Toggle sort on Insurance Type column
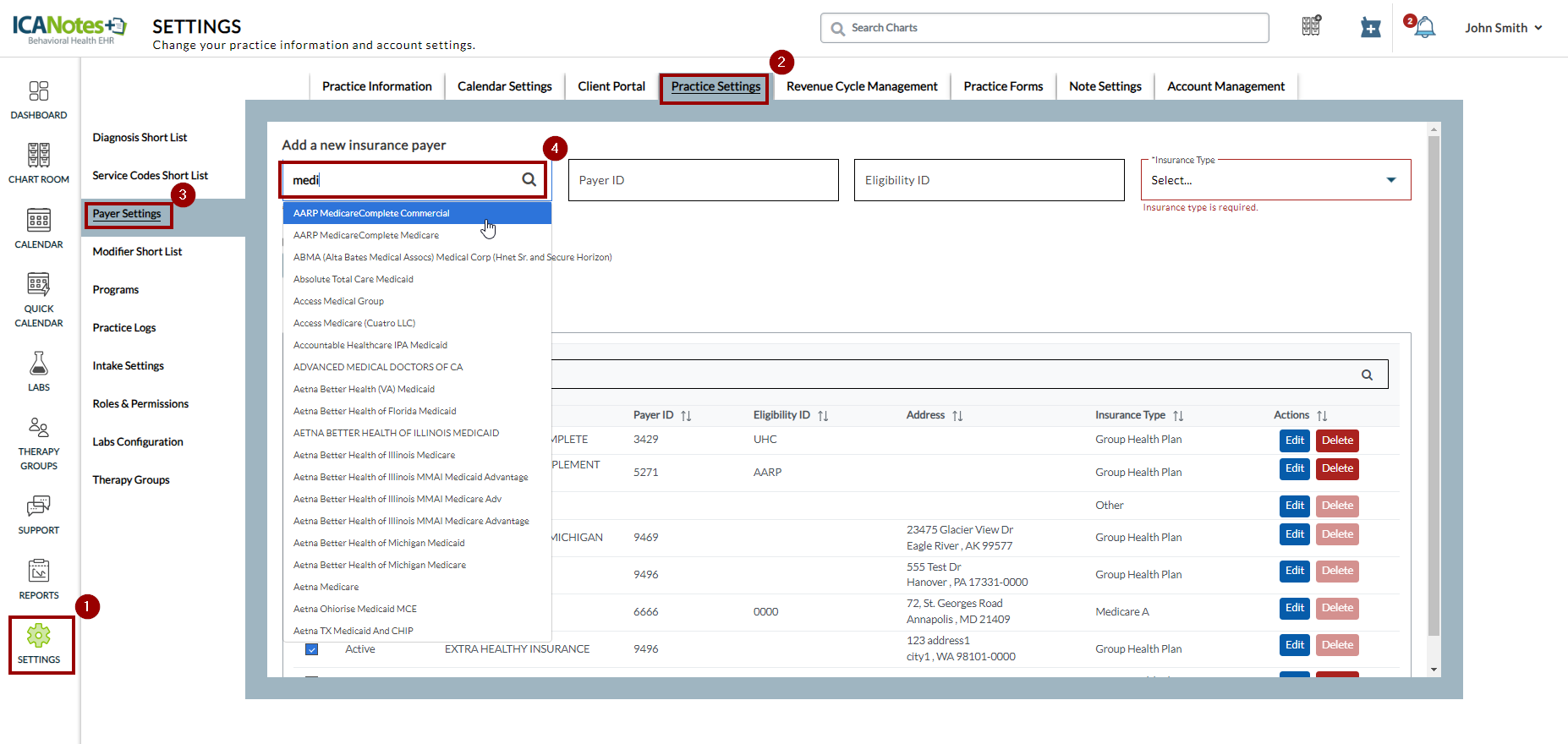Viewport: 1568px width, 744px height. [1178, 416]
